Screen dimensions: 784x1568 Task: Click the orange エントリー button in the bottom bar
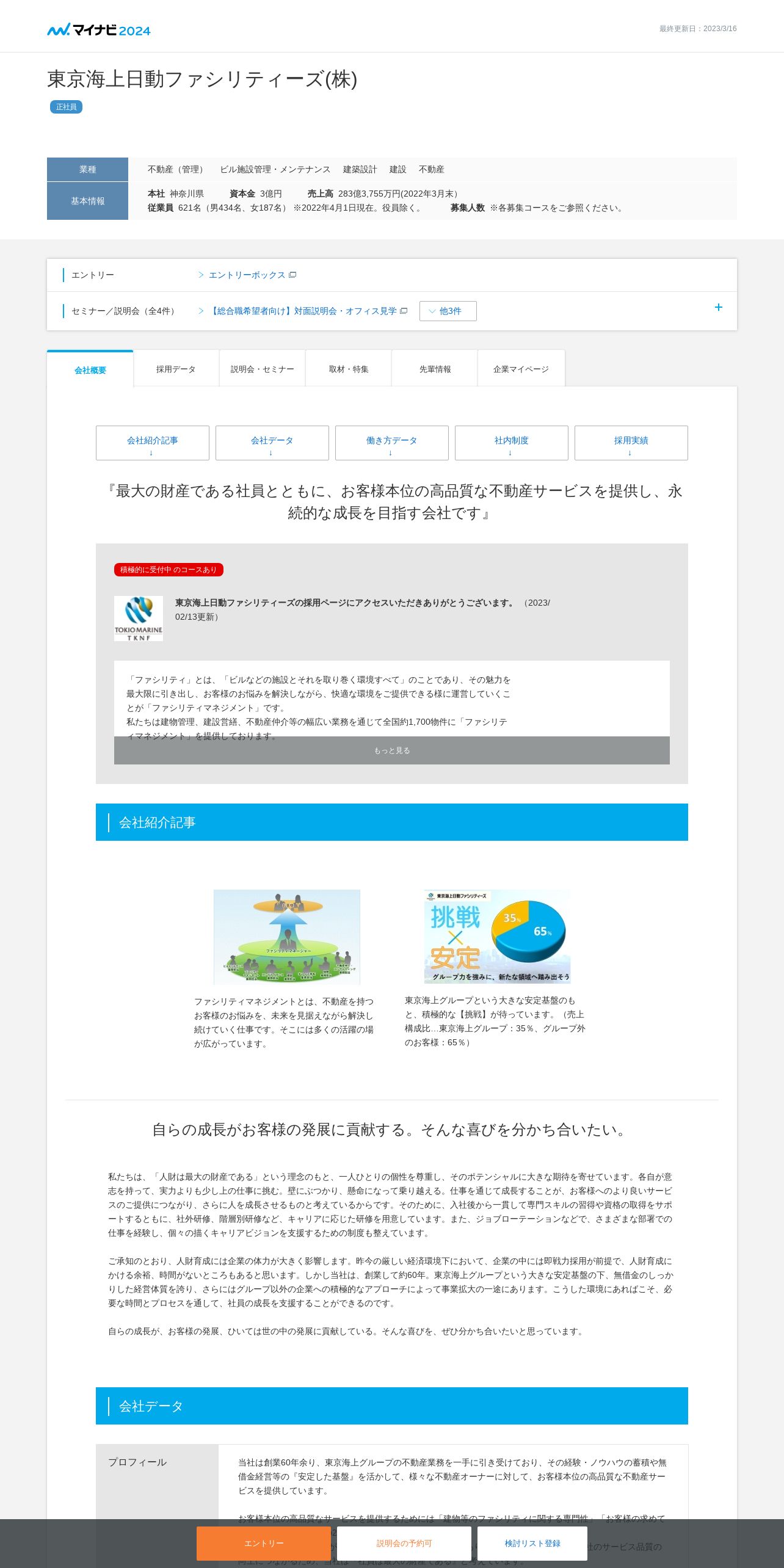pyautogui.click(x=264, y=1544)
